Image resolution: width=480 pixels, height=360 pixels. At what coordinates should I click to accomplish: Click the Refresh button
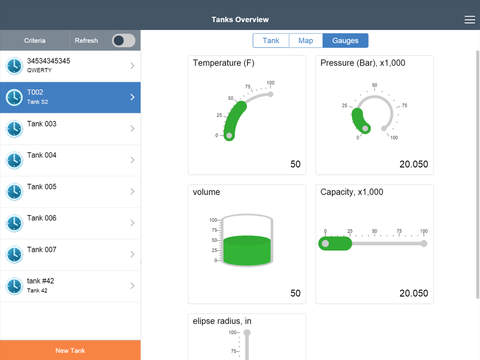pyautogui.click(x=86, y=41)
